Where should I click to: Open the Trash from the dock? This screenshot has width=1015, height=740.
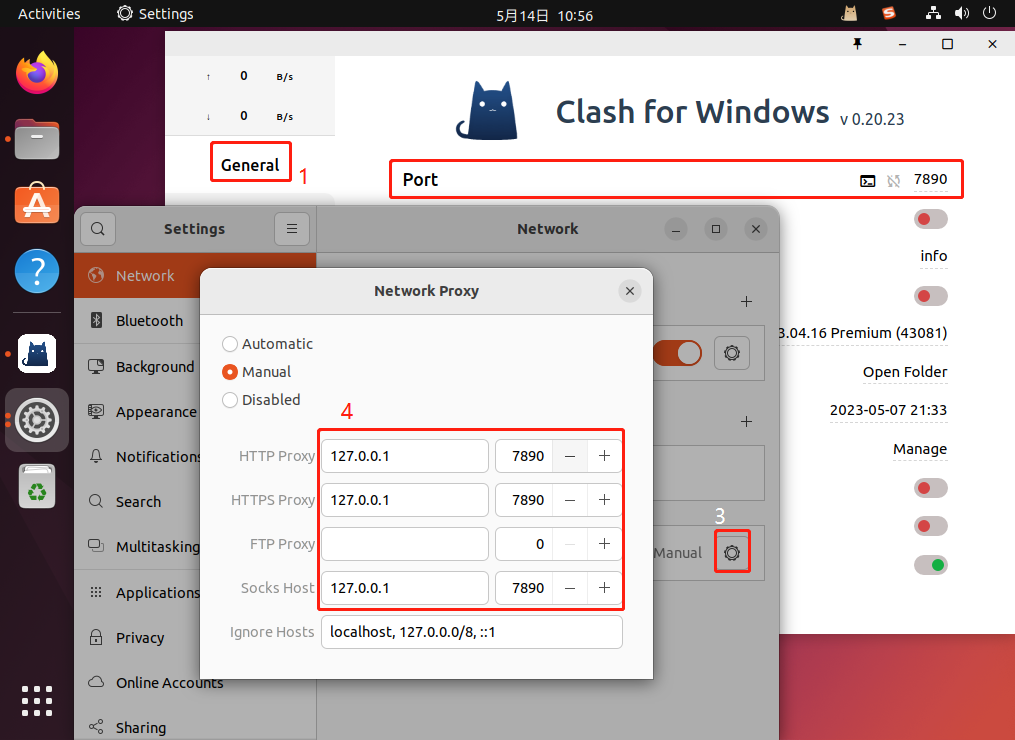37,486
